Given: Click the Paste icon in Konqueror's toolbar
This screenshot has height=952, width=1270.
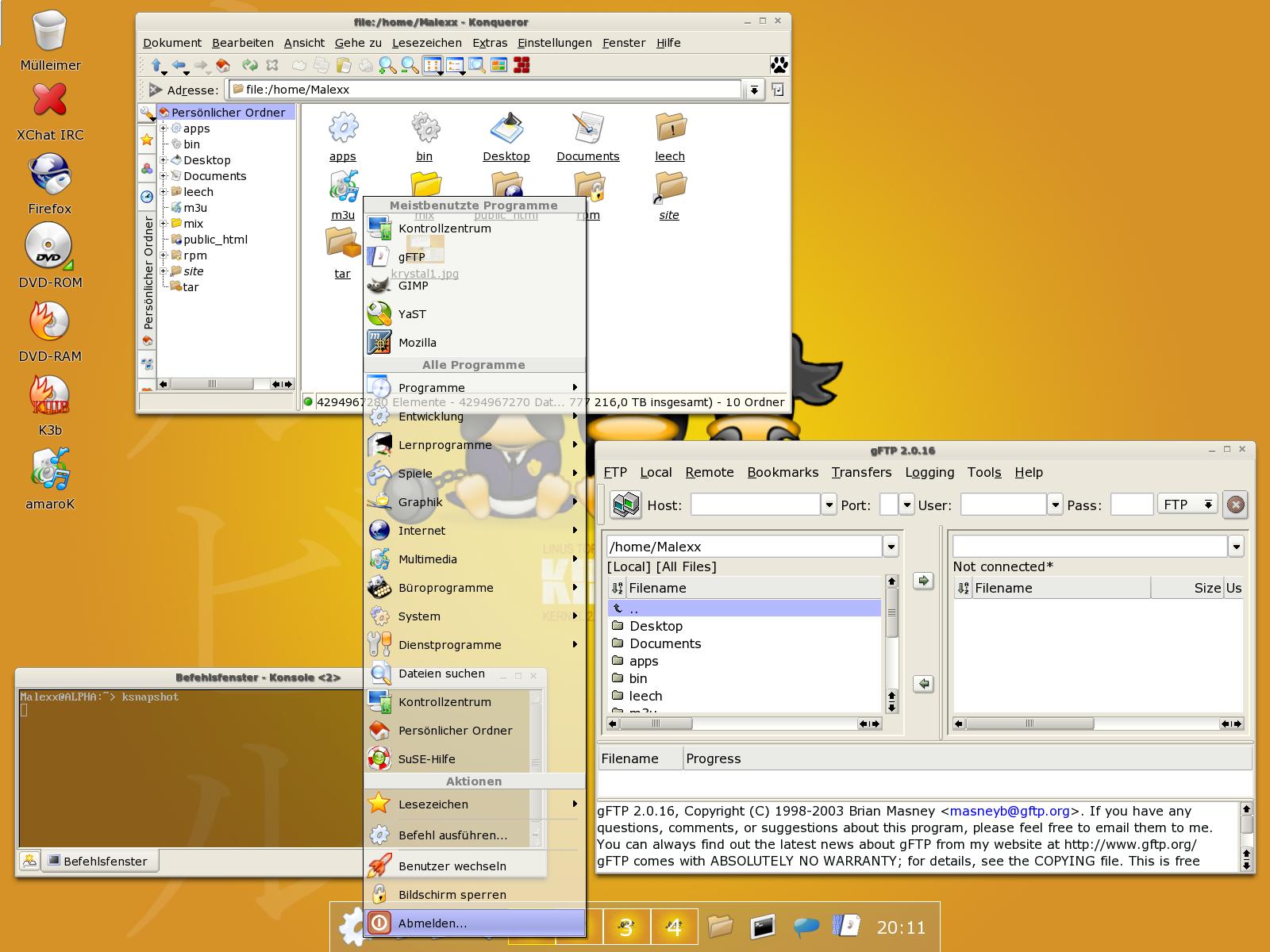Looking at the screenshot, I should tap(343, 66).
